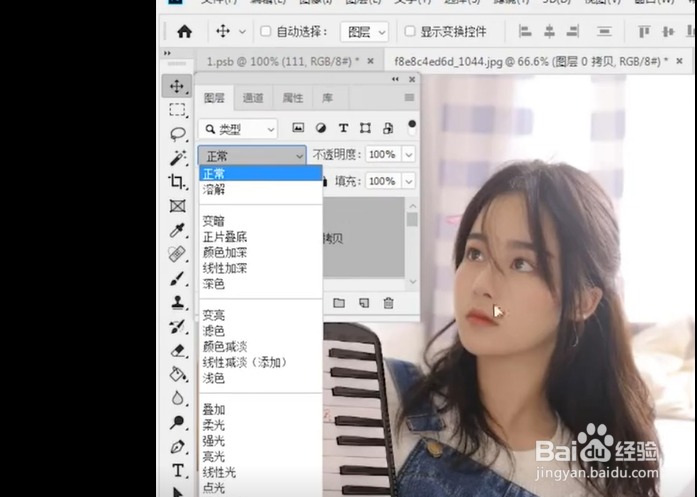Click the distribute icon with three horizontal bars
Screen dimensions: 697x497
pyautogui.click(x=604, y=32)
